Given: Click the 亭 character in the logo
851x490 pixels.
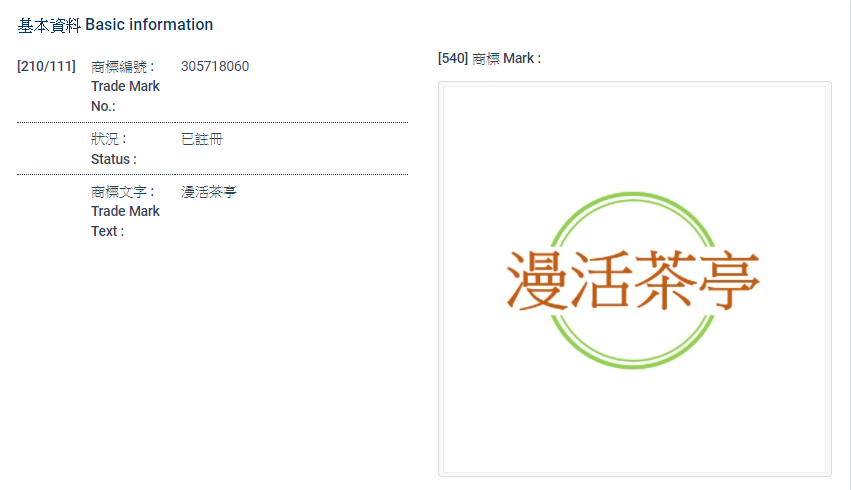Looking at the screenshot, I should pyautogui.click(x=728, y=280).
